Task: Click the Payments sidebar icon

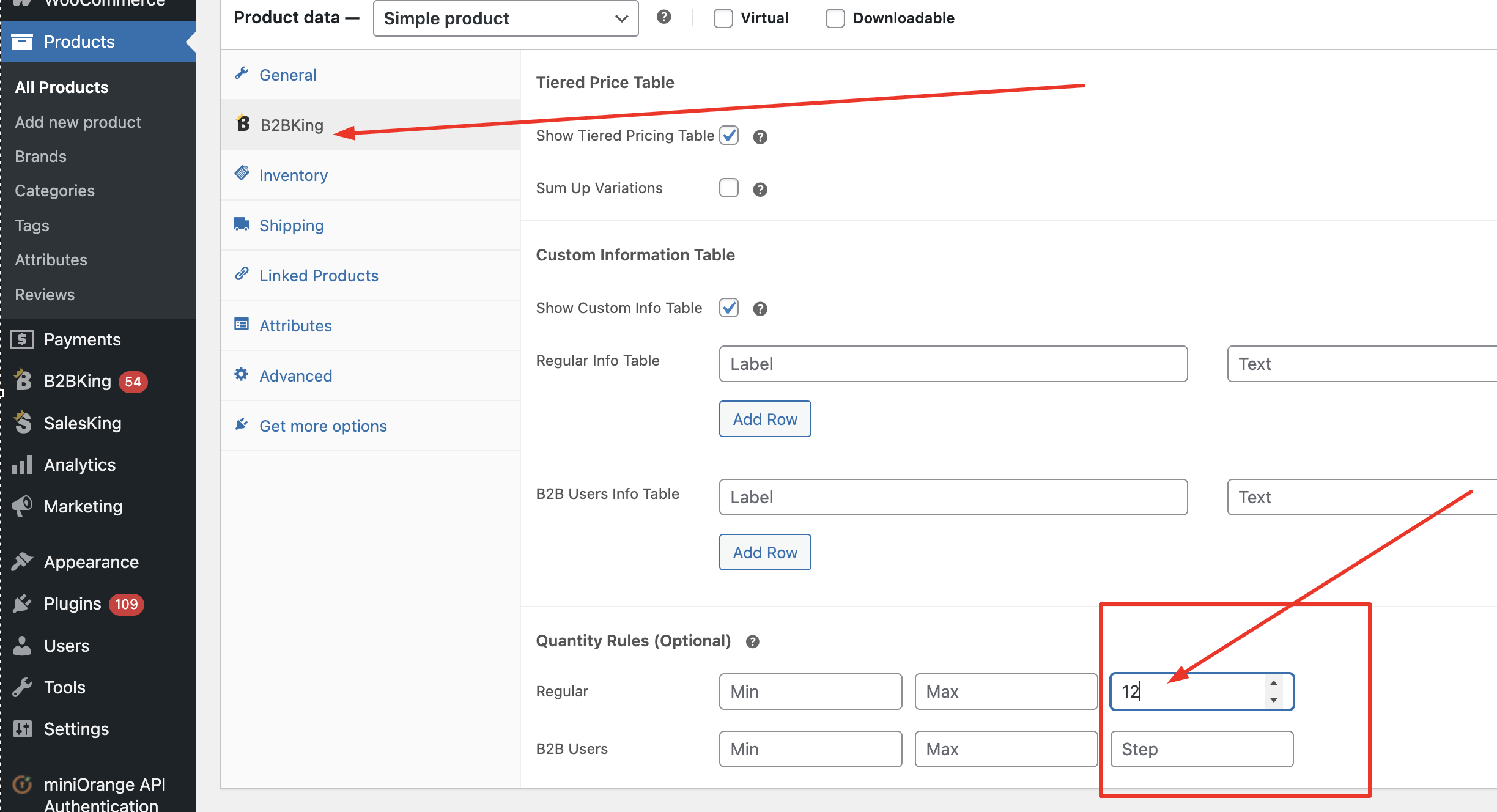Action: tap(23, 339)
